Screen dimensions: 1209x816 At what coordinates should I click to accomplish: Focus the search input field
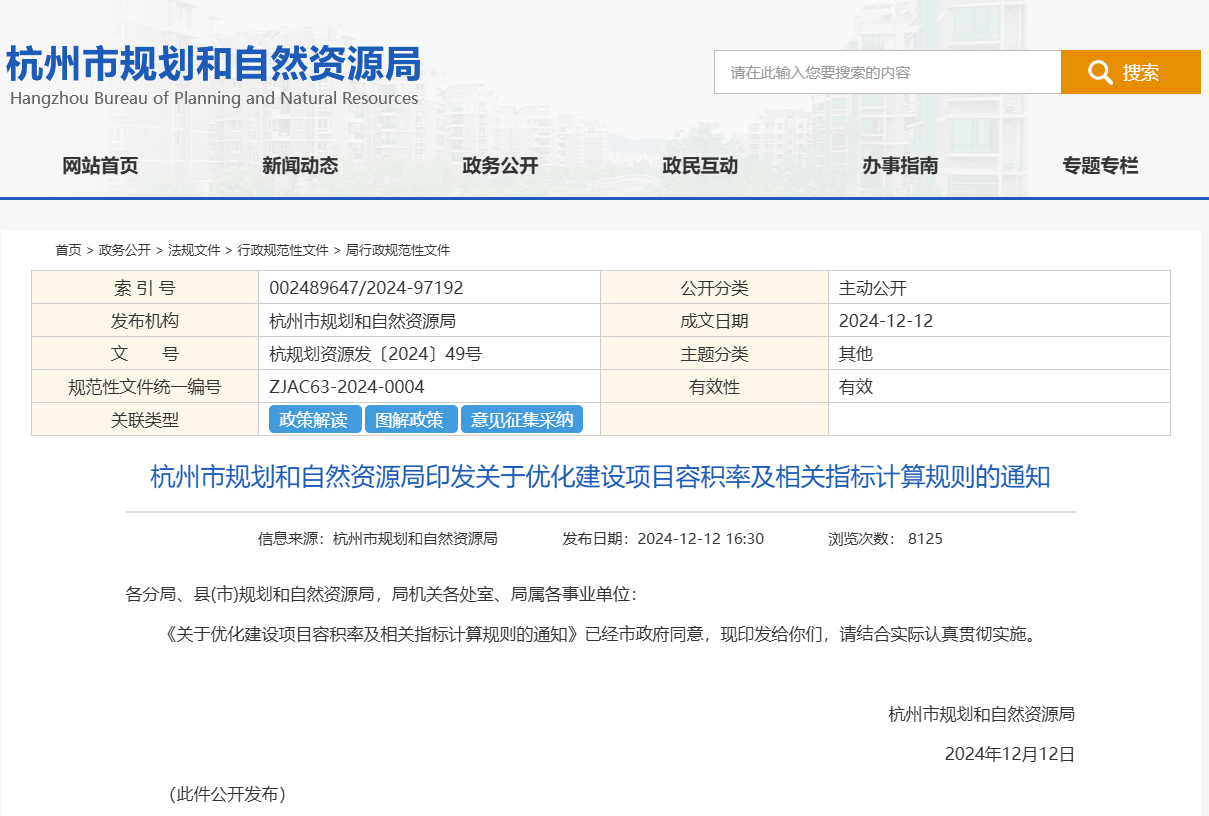pyautogui.click(x=887, y=72)
